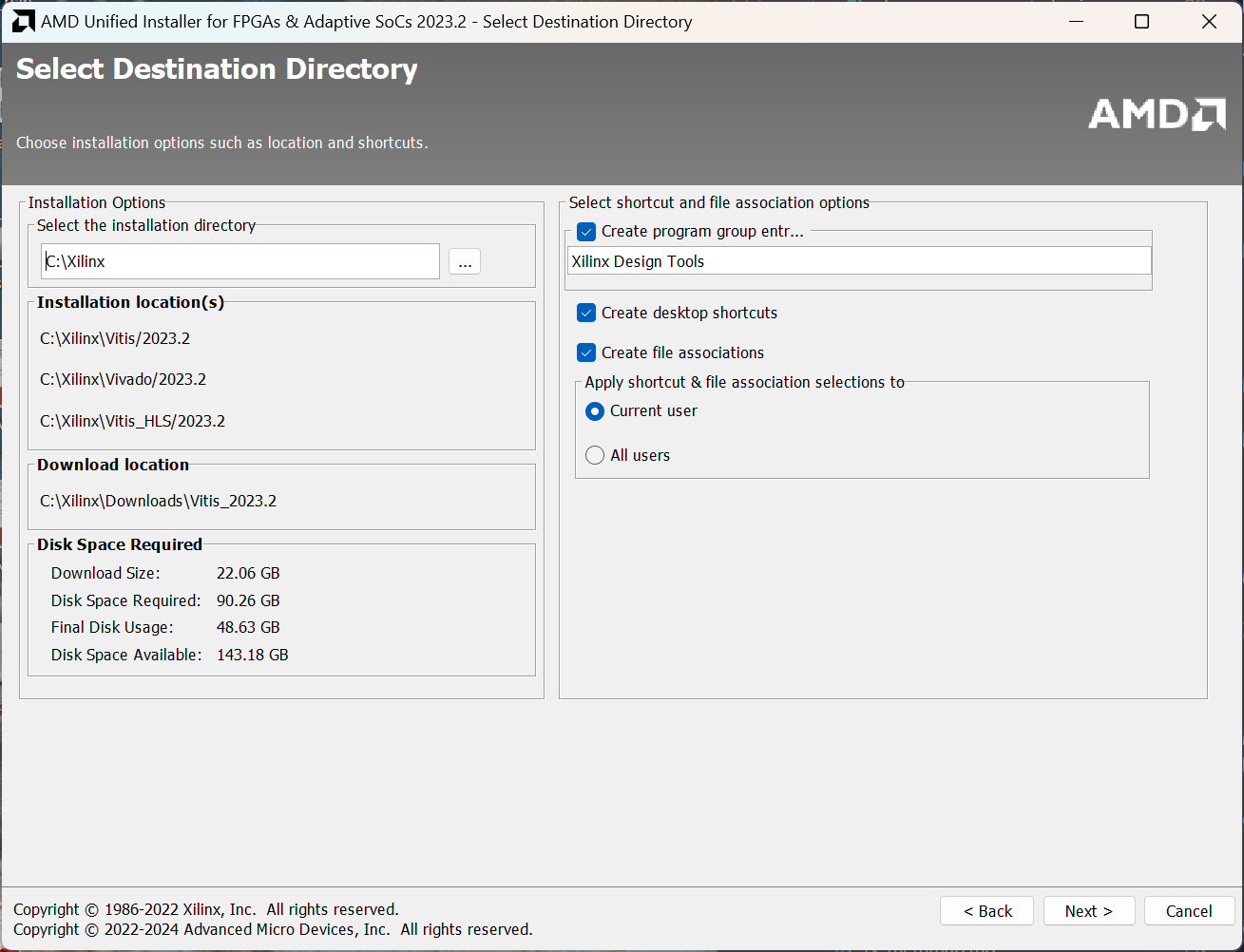Click the AMD installer icon in title bar
The image size is (1244, 952).
23,21
